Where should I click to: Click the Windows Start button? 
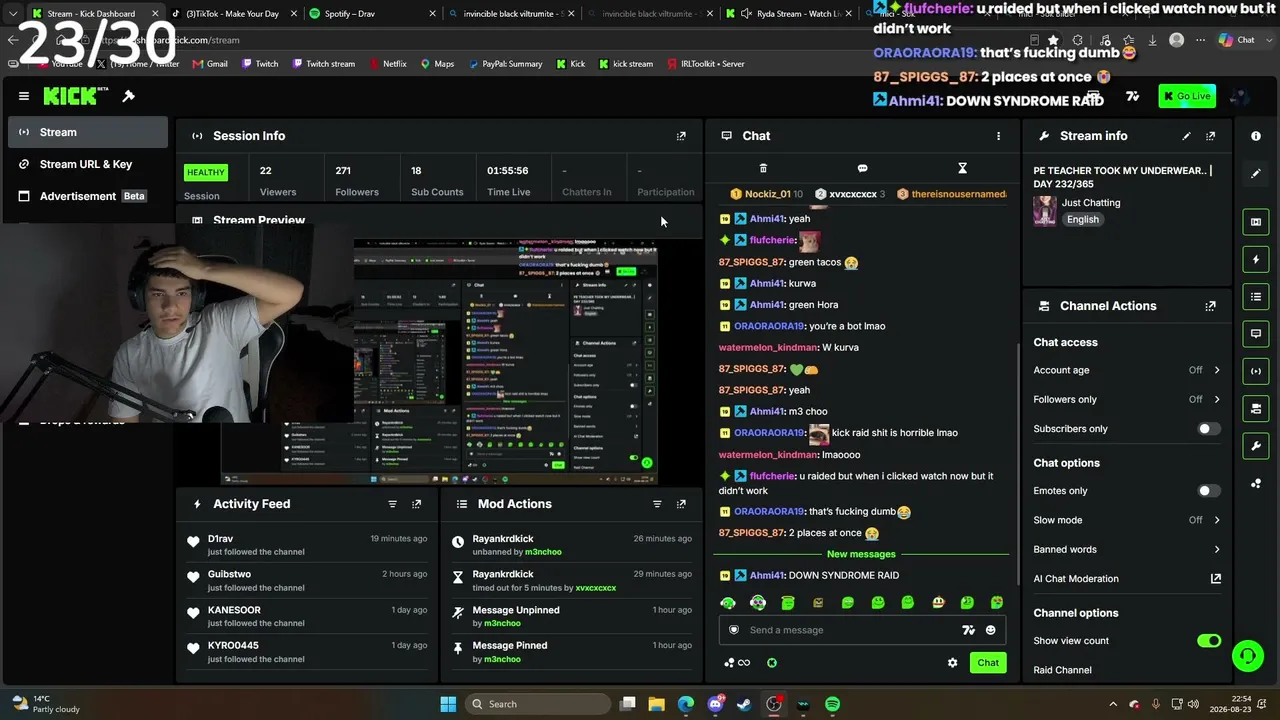pyautogui.click(x=448, y=704)
